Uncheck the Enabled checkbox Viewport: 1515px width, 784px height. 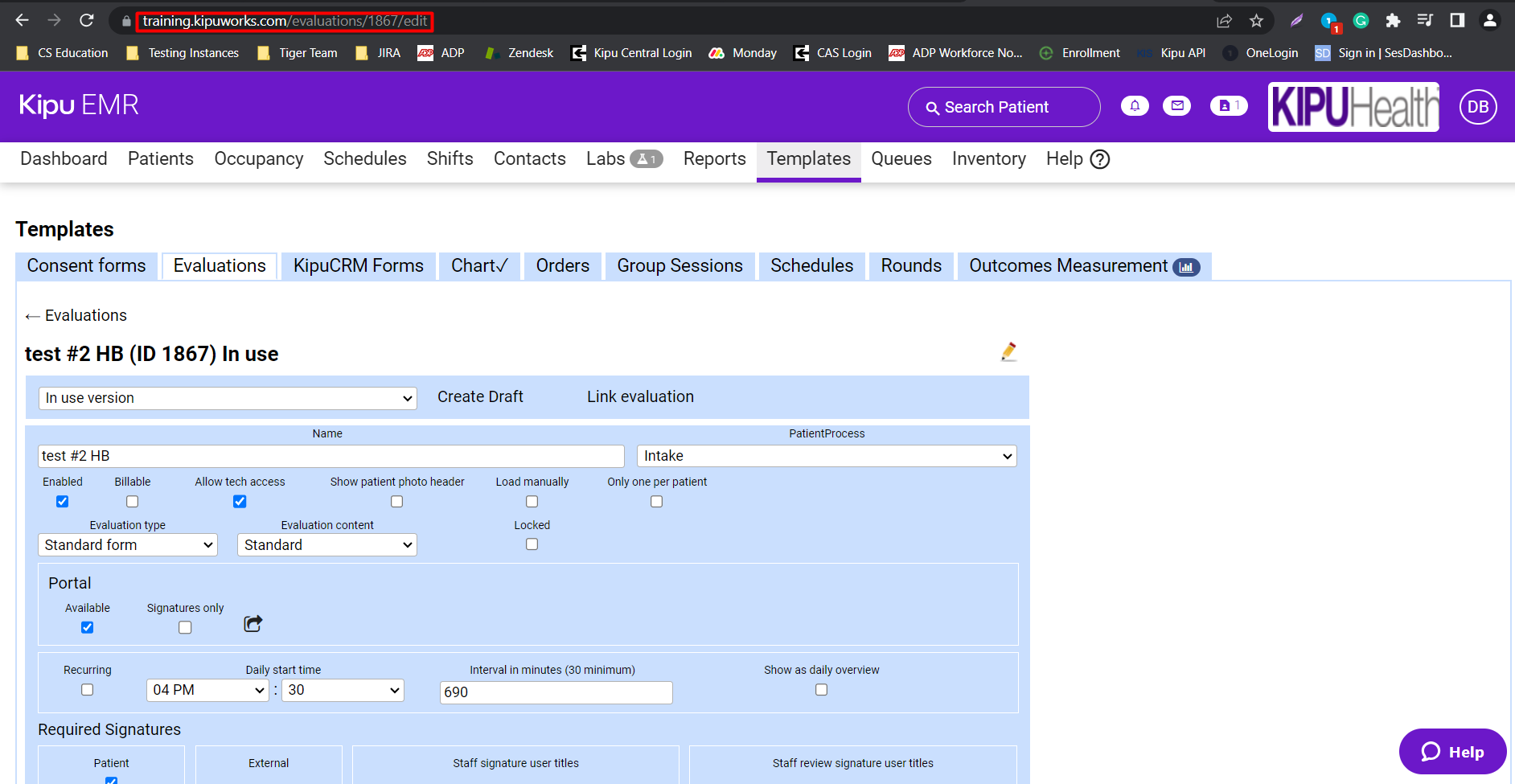point(62,501)
